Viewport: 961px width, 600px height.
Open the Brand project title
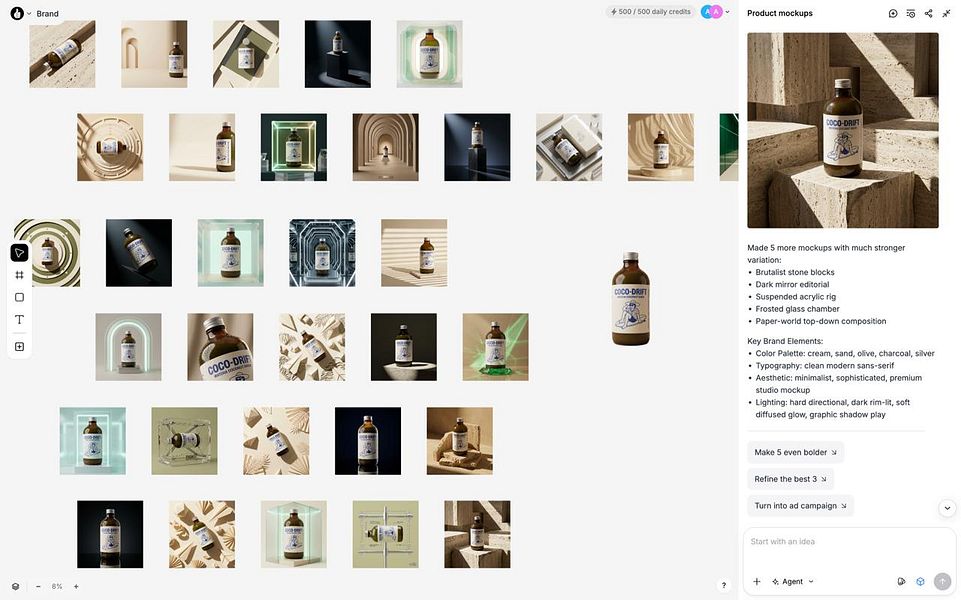click(47, 13)
